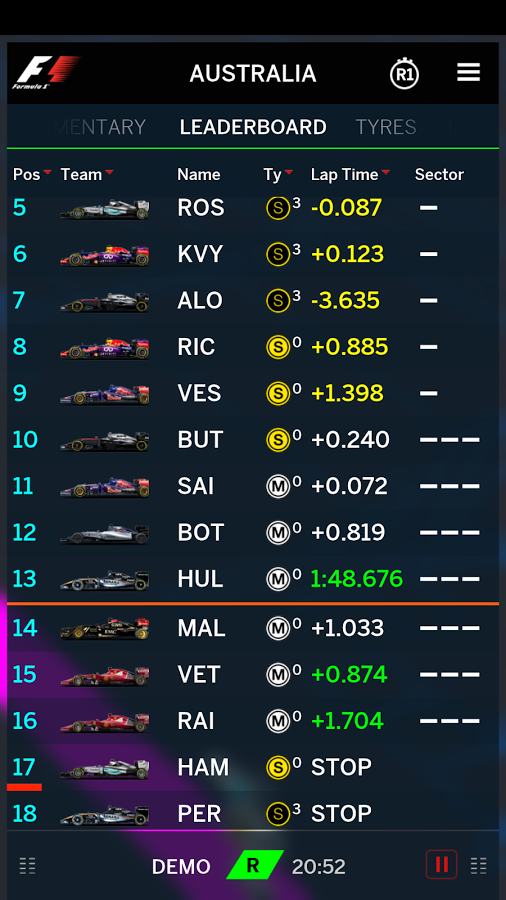Image resolution: width=506 pixels, height=900 pixels.
Task: Switch to the Commentary tab
Action: (98, 127)
